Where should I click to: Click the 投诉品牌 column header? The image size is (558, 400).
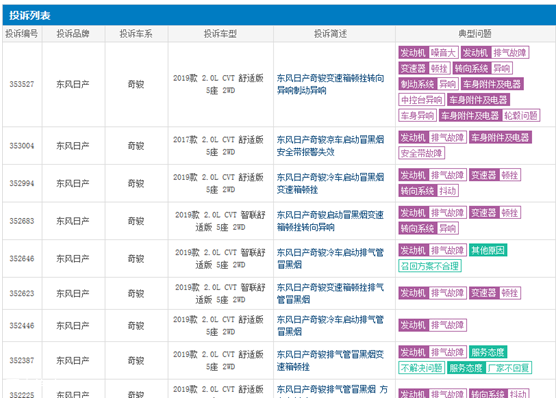[73, 34]
